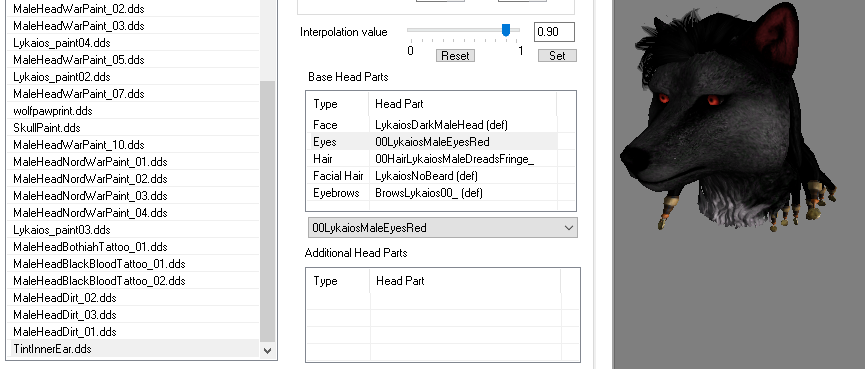Screen dimensions: 865x369
Task: Select MaleHeadNordWarPaint_04.dds entry
Action: (x=135, y=213)
